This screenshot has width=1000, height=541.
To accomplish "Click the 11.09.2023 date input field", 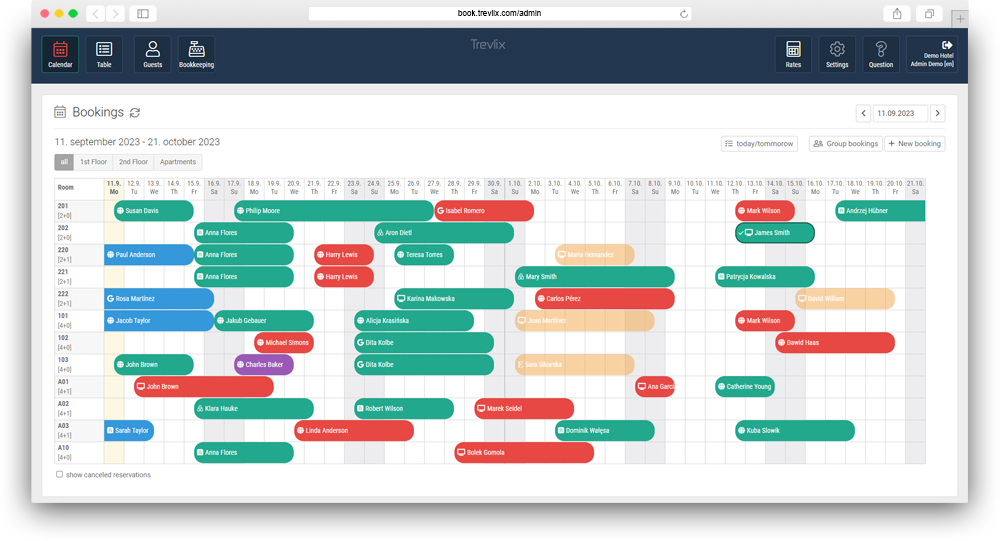I will [899, 113].
